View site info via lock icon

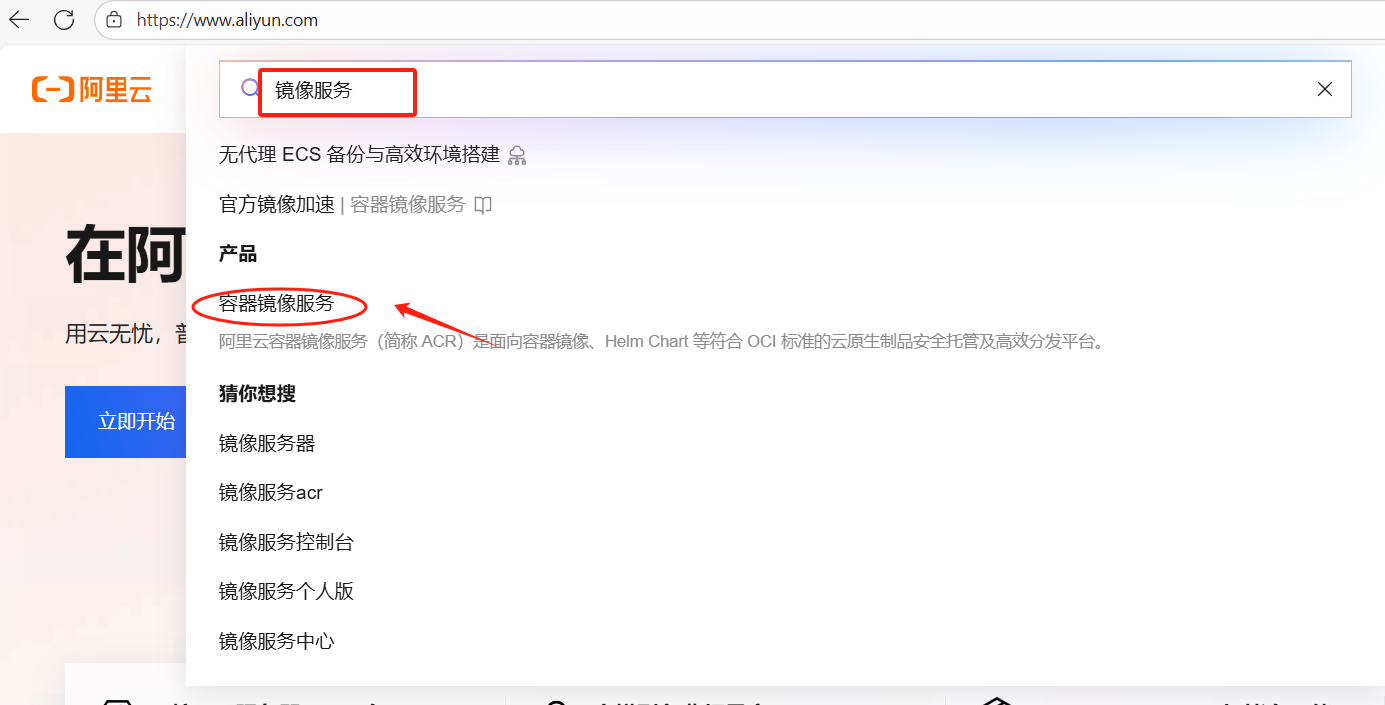114,19
